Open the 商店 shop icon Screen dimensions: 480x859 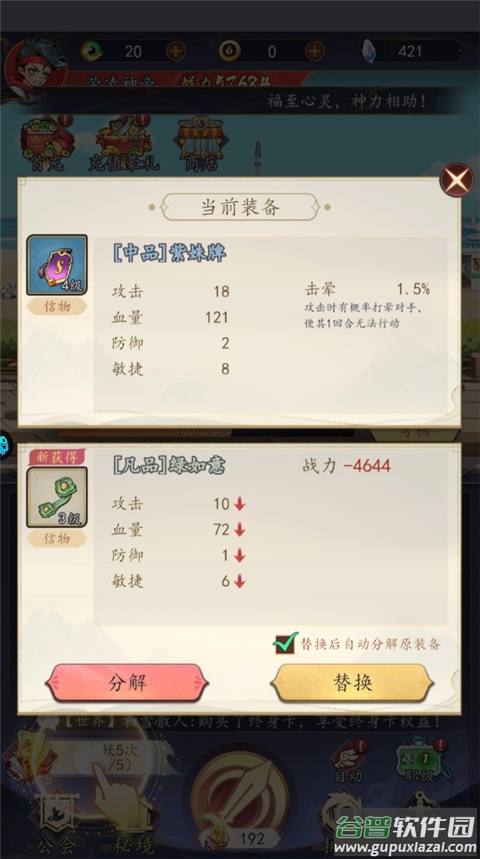tap(200, 144)
